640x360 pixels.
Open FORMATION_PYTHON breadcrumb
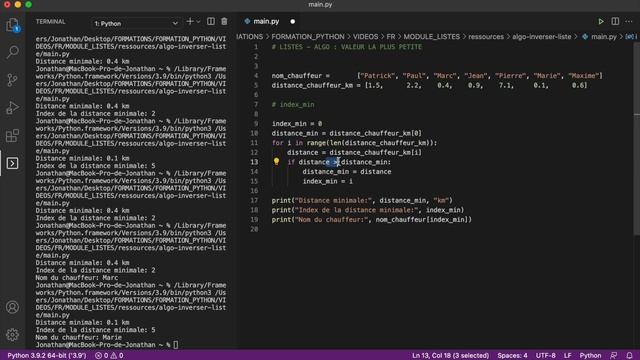308,37
